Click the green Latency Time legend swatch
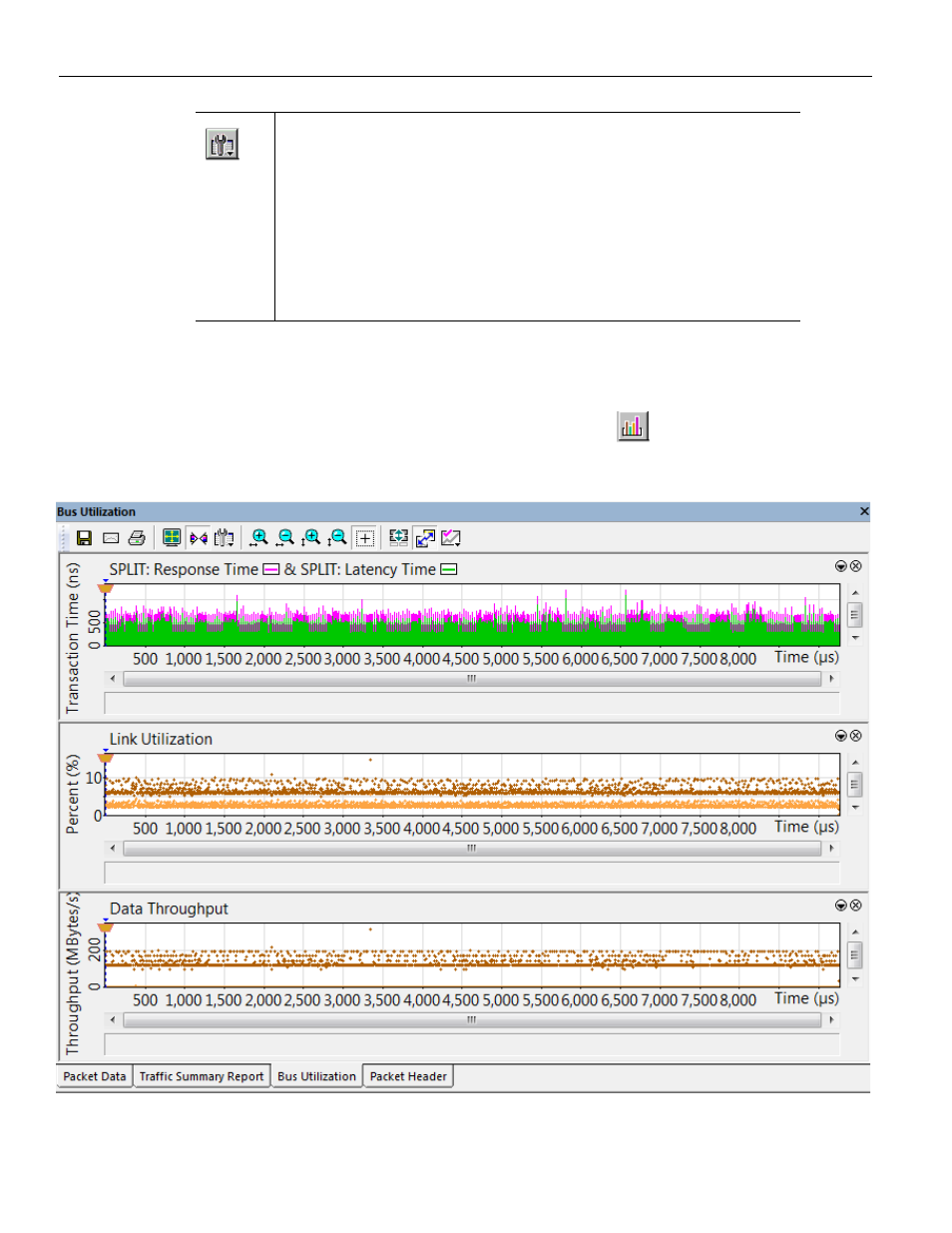The width and height of the screenshot is (952, 1233). click(449, 570)
